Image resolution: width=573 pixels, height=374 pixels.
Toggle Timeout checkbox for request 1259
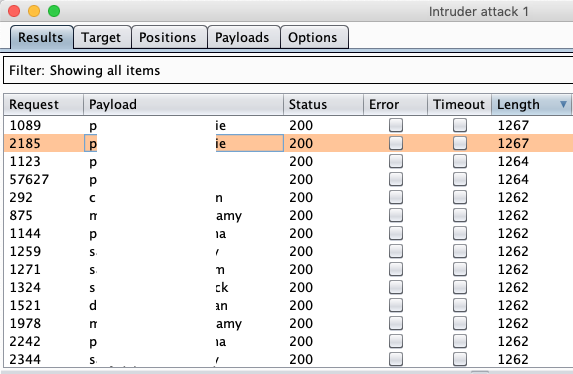[x=460, y=251]
